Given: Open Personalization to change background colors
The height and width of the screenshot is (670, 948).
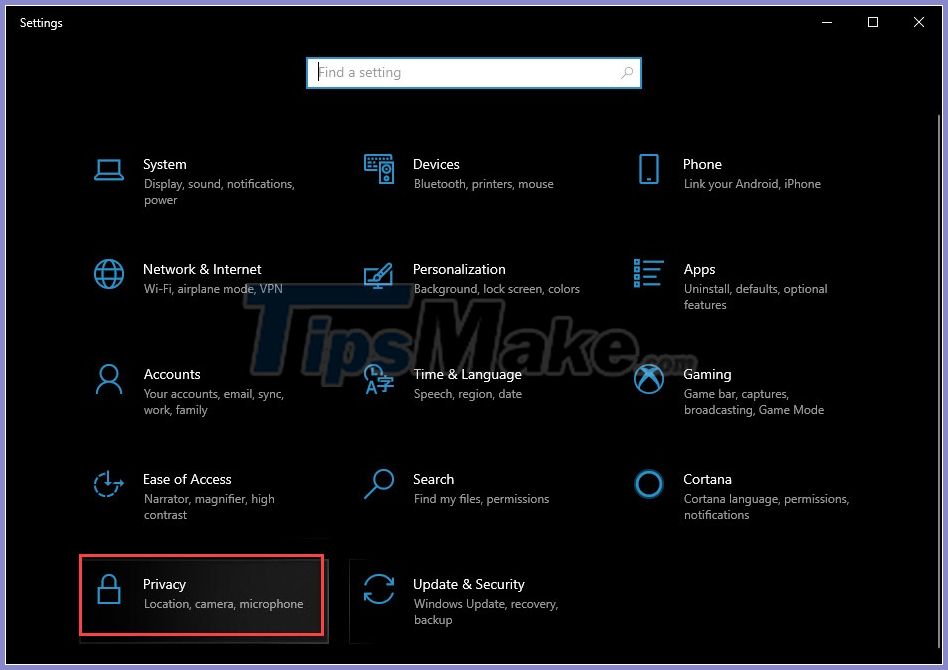Looking at the screenshot, I should 459,269.
